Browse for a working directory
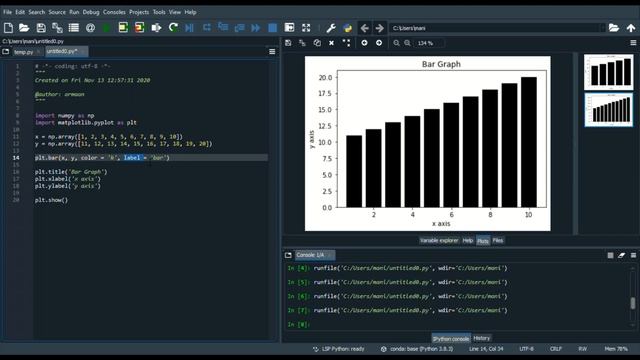 coord(614,28)
